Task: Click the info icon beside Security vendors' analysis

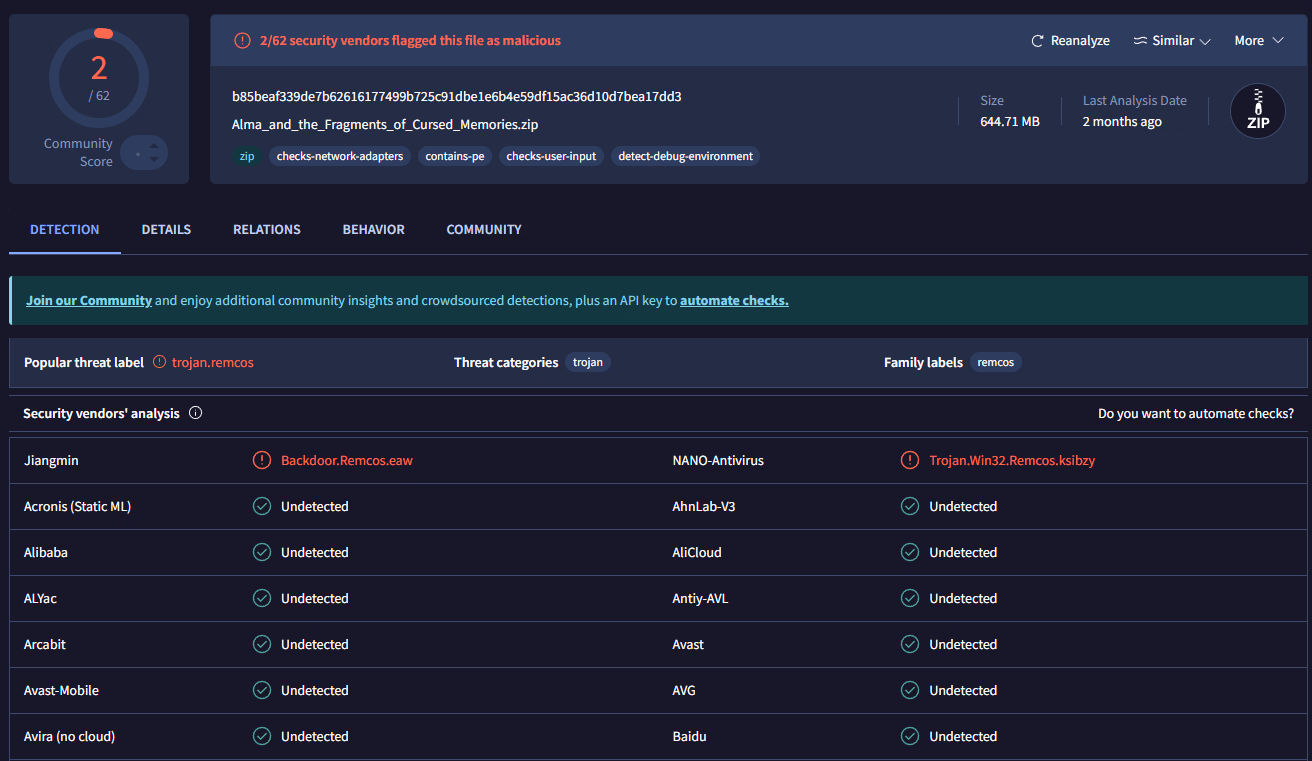Action: point(196,413)
